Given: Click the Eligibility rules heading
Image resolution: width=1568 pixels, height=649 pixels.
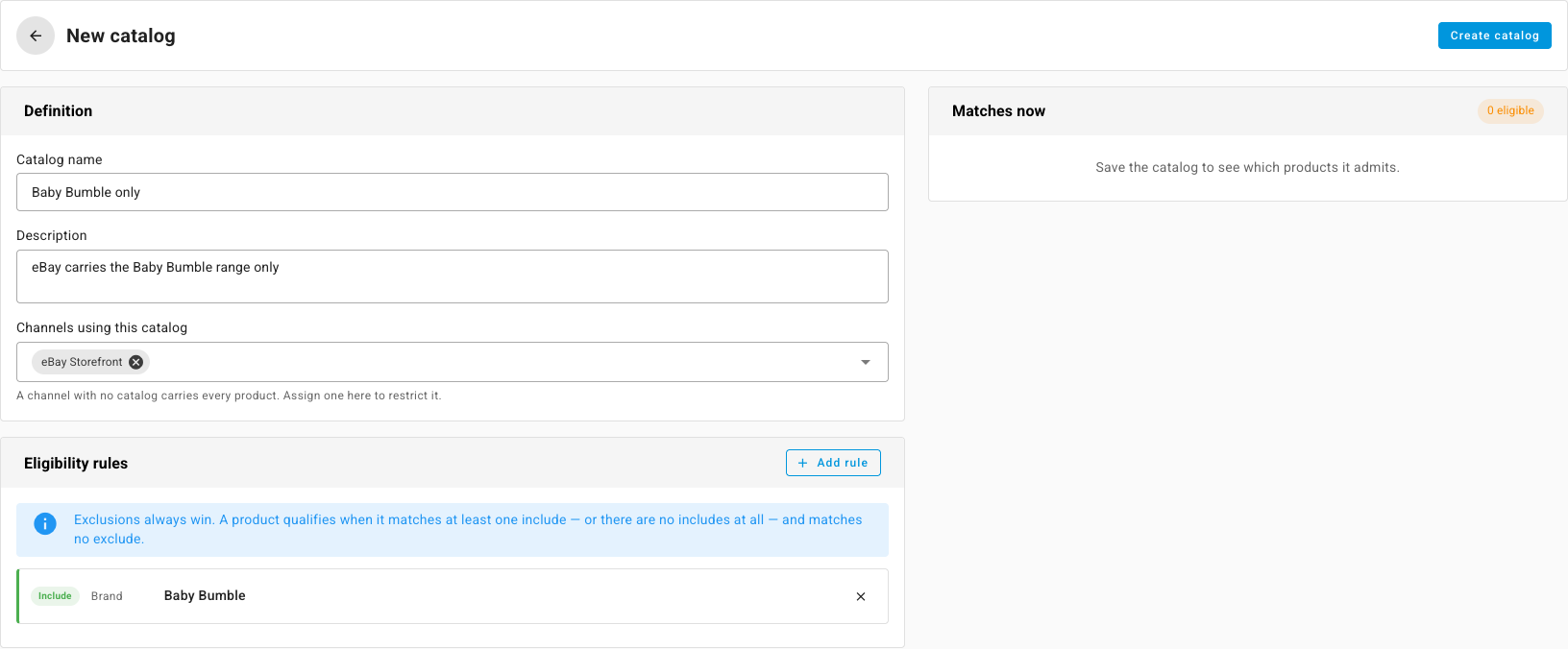Looking at the screenshot, I should point(76,464).
